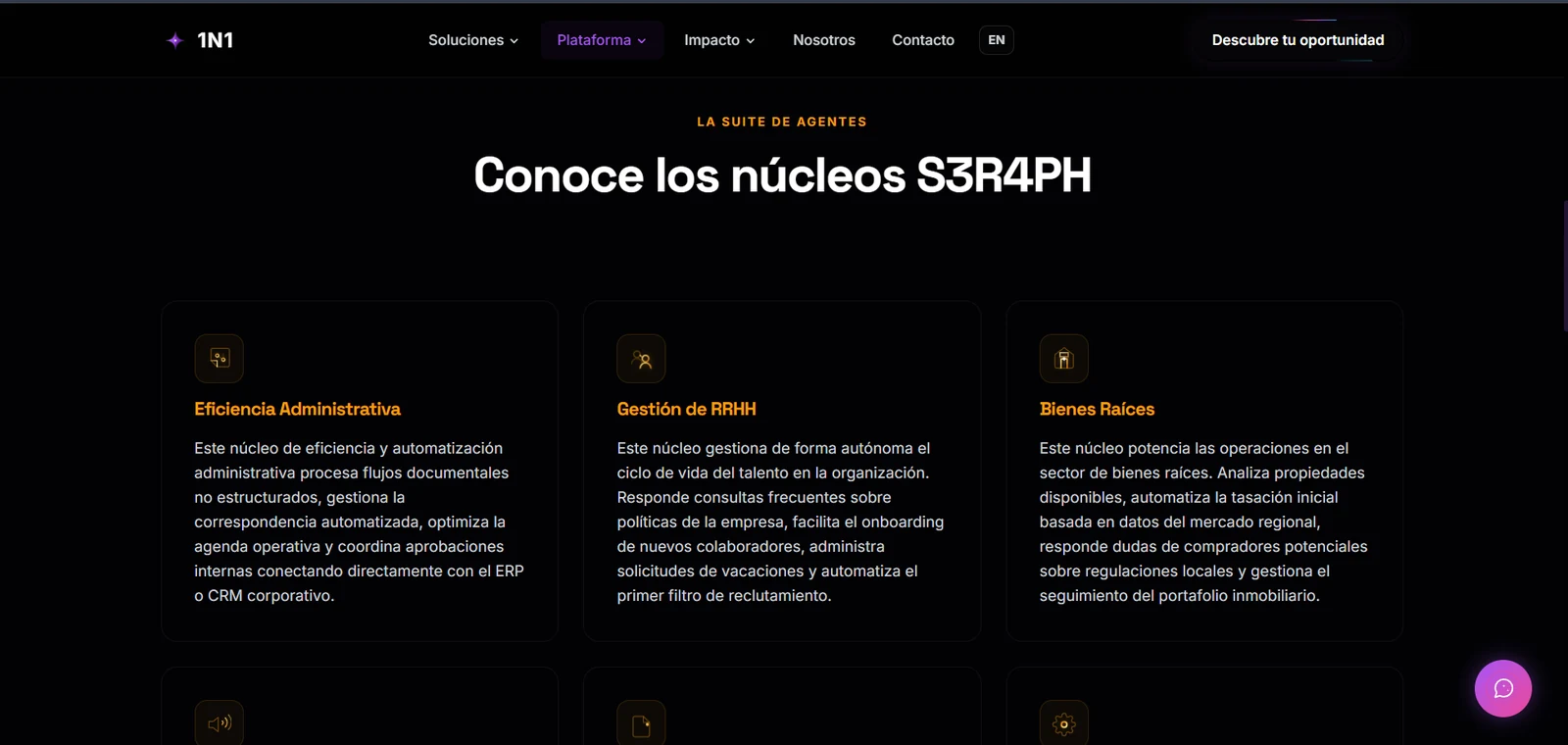Open the Contacto page
Image resolution: width=1568 pixels, height=745 pixels.
coord(923,40)
